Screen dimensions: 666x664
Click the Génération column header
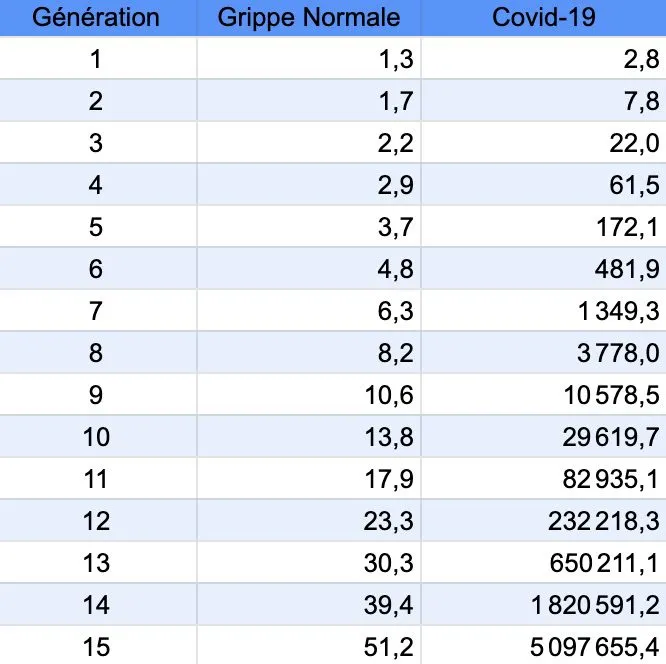pos(95,17)
